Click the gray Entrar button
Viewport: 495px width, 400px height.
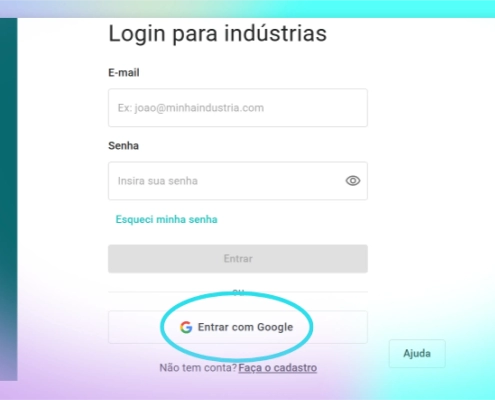pyautogui.click(x=238, y=259)
